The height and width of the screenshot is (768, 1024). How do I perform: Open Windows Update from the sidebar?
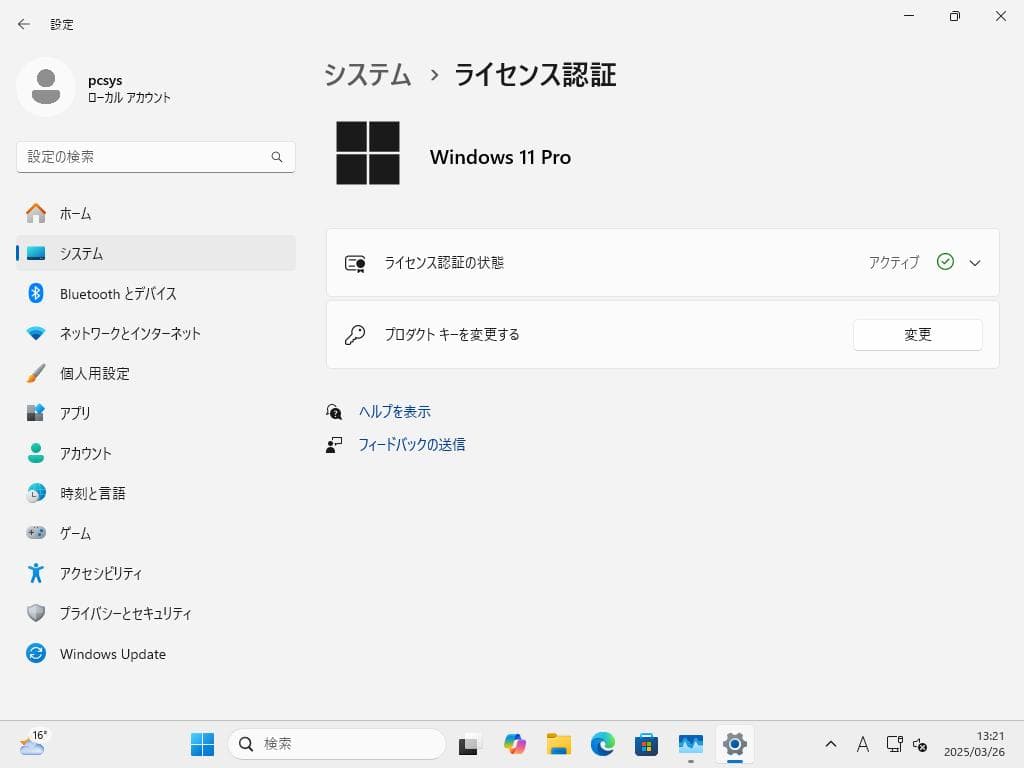click(x=112, y=653)
